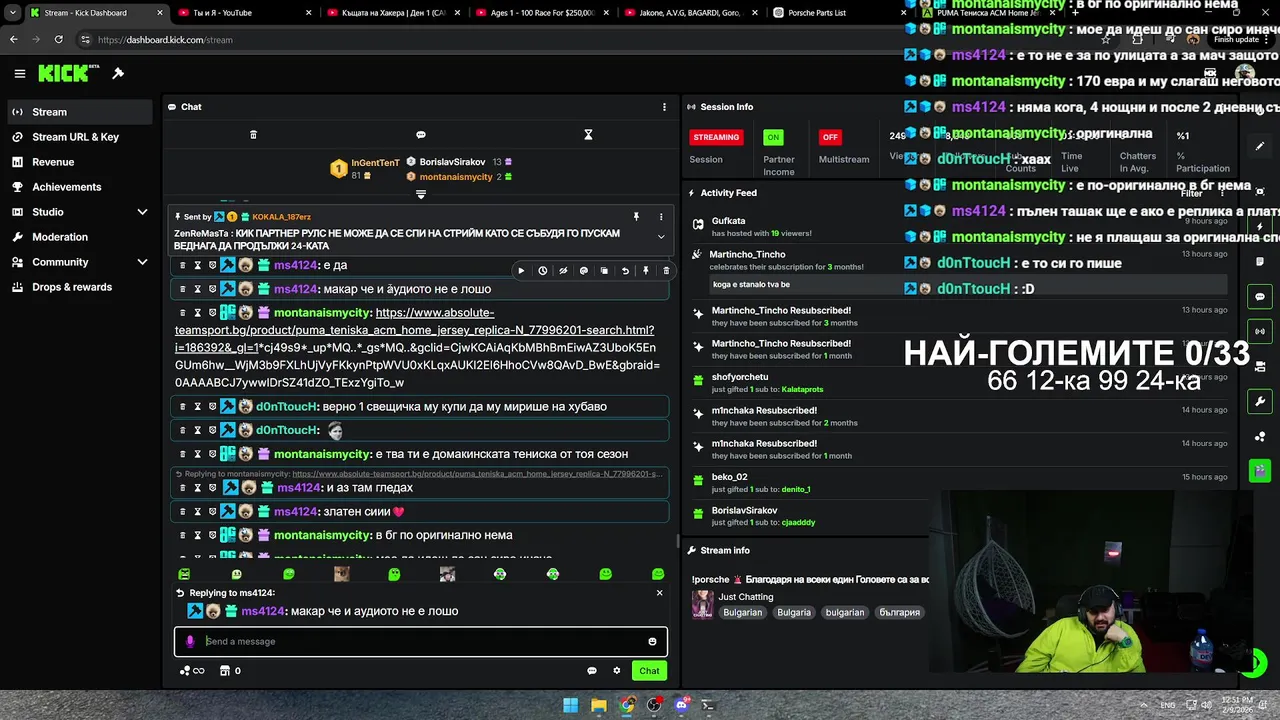Click the wrench icon on right sidebar

click(x=1260, y=401)
